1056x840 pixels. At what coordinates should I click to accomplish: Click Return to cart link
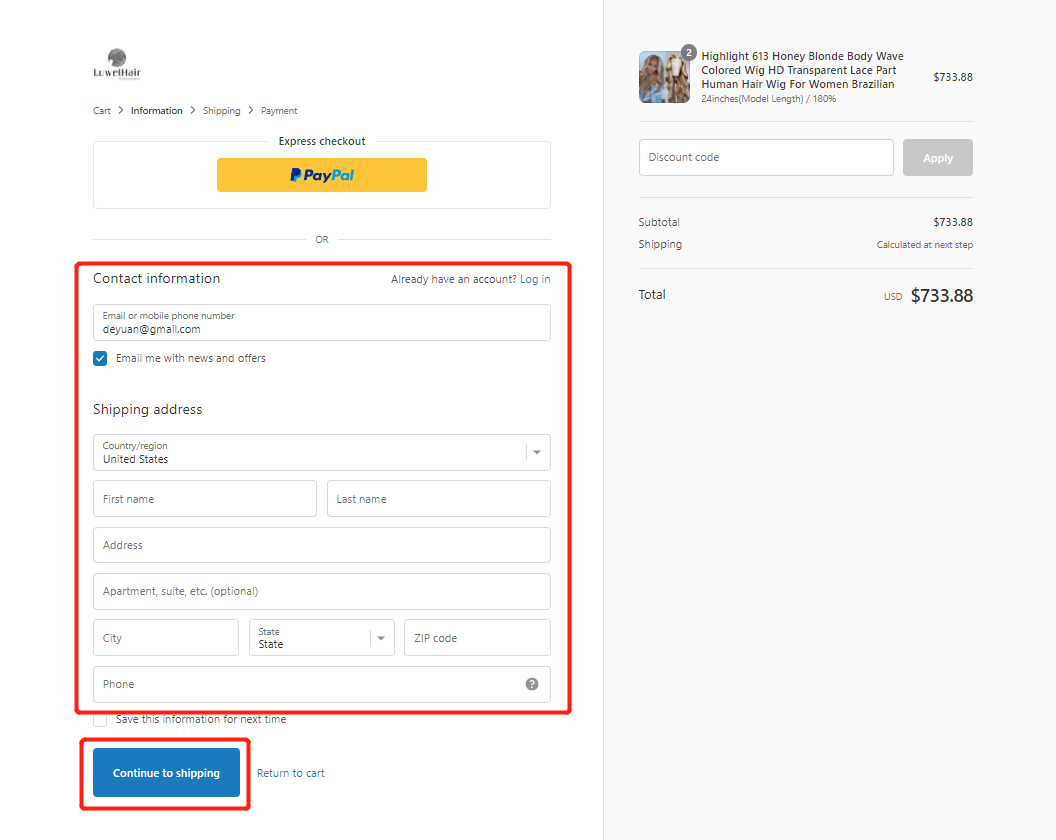point(291,773)
